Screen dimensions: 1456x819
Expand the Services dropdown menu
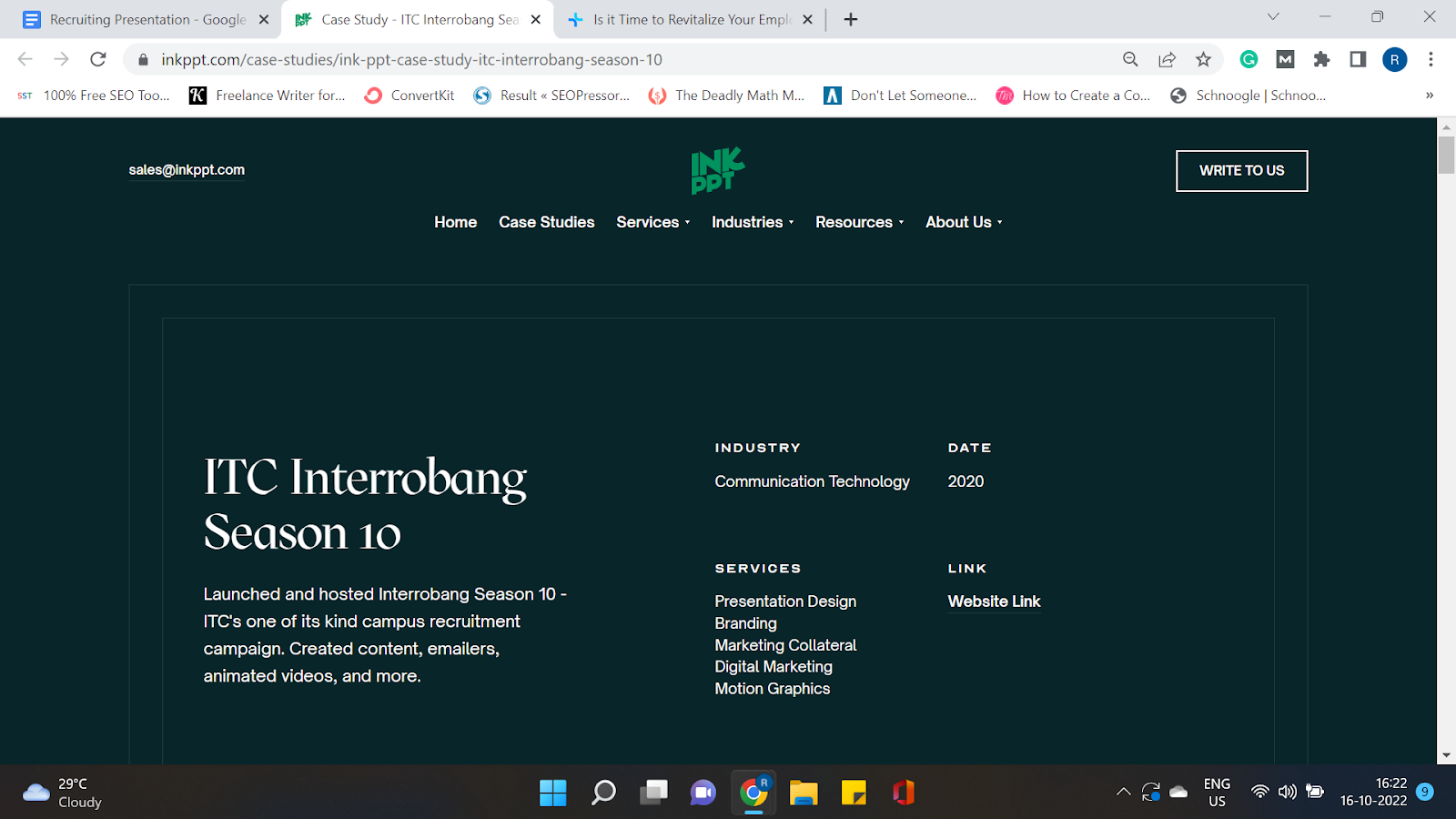tap(652, 222)
